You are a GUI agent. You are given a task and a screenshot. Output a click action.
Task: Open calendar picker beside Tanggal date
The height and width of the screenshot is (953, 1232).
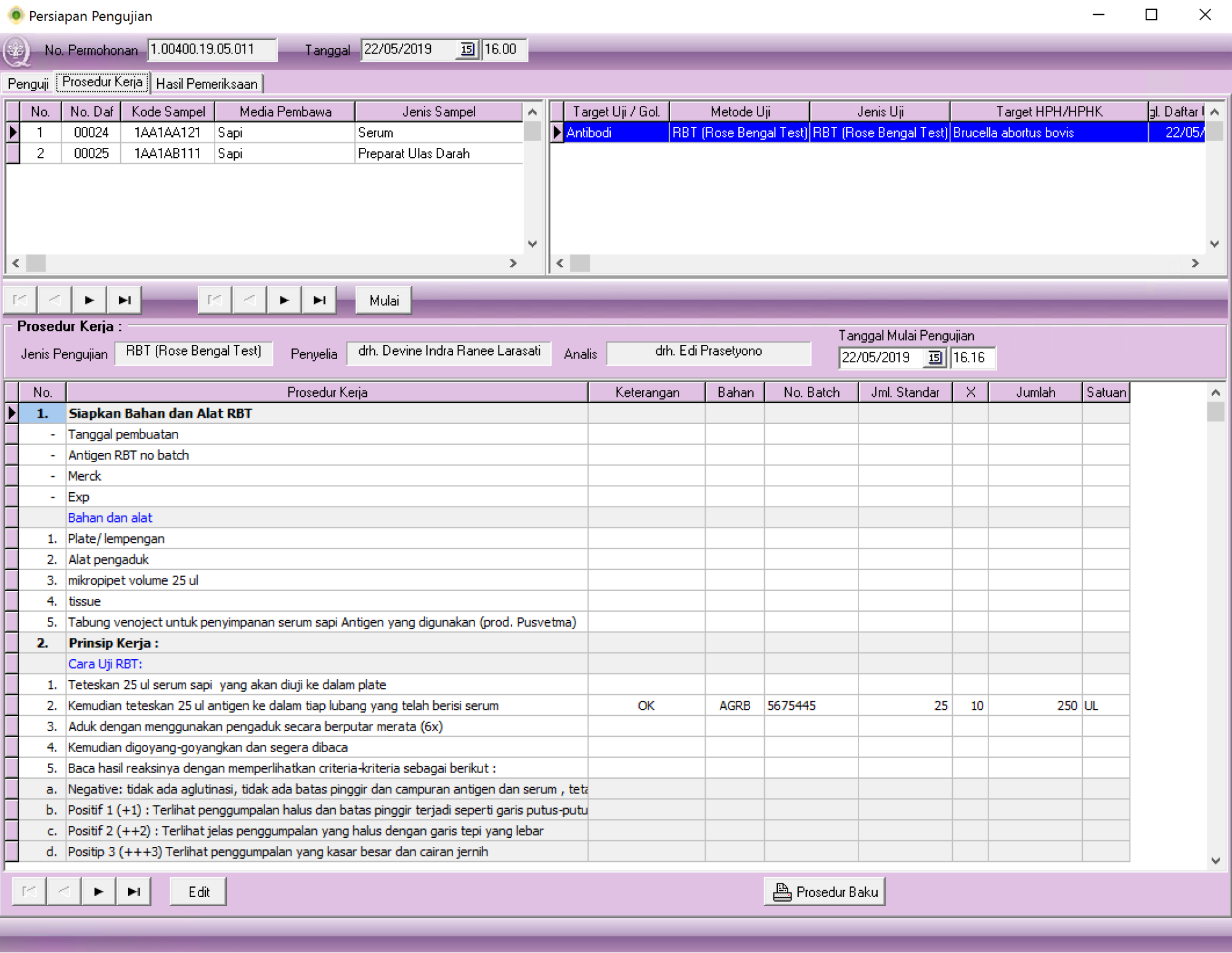(x=467, y=49)
